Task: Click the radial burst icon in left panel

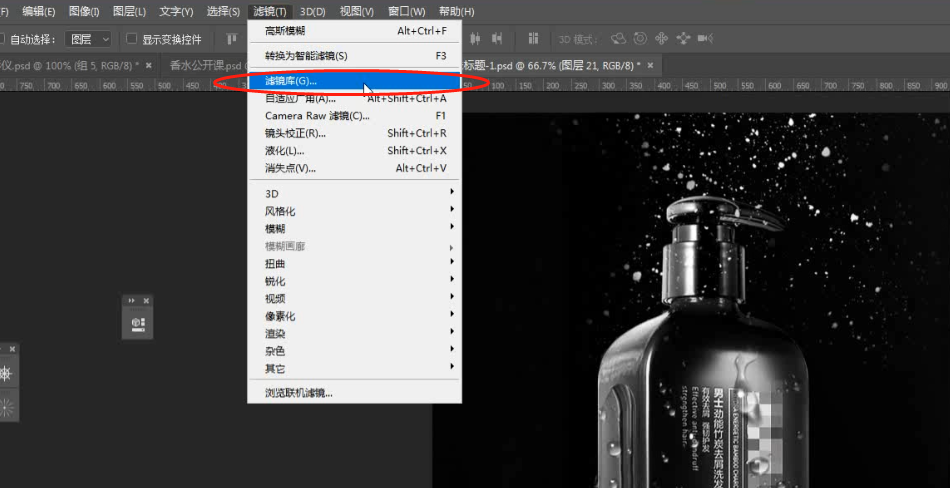Action: [x=6, y=407]
